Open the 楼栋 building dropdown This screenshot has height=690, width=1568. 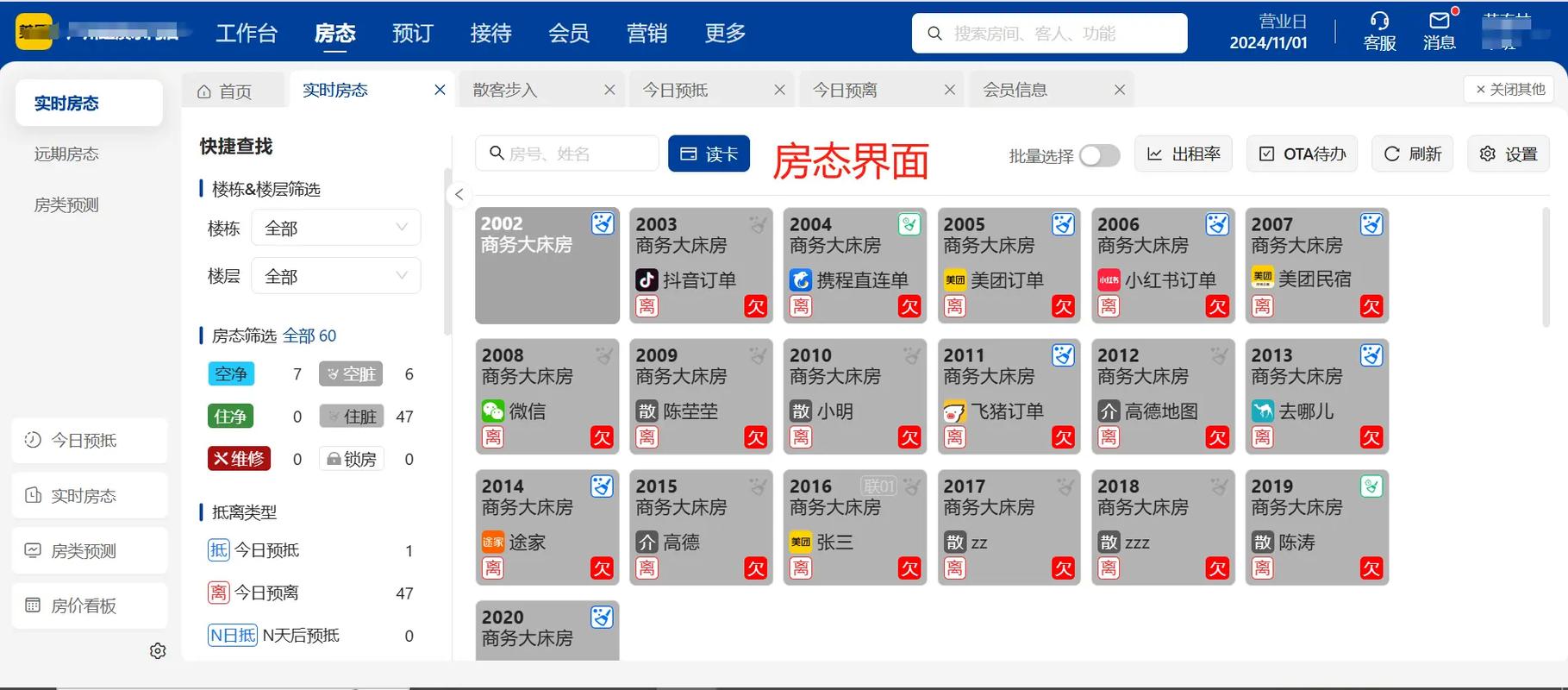(336, 228)
